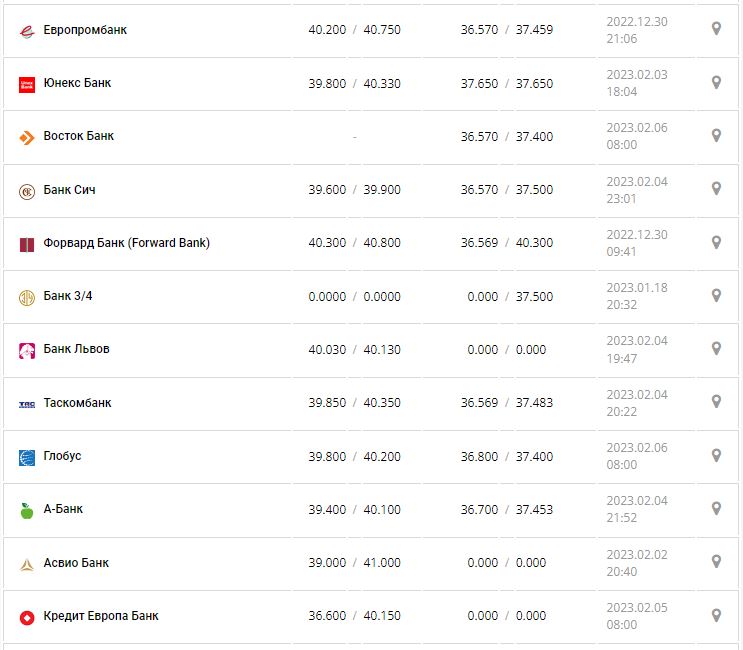The width and height of the screenshot is (743, 650).
Task: Open map pin for Европромбанк
Action: (x=716, y=29)
